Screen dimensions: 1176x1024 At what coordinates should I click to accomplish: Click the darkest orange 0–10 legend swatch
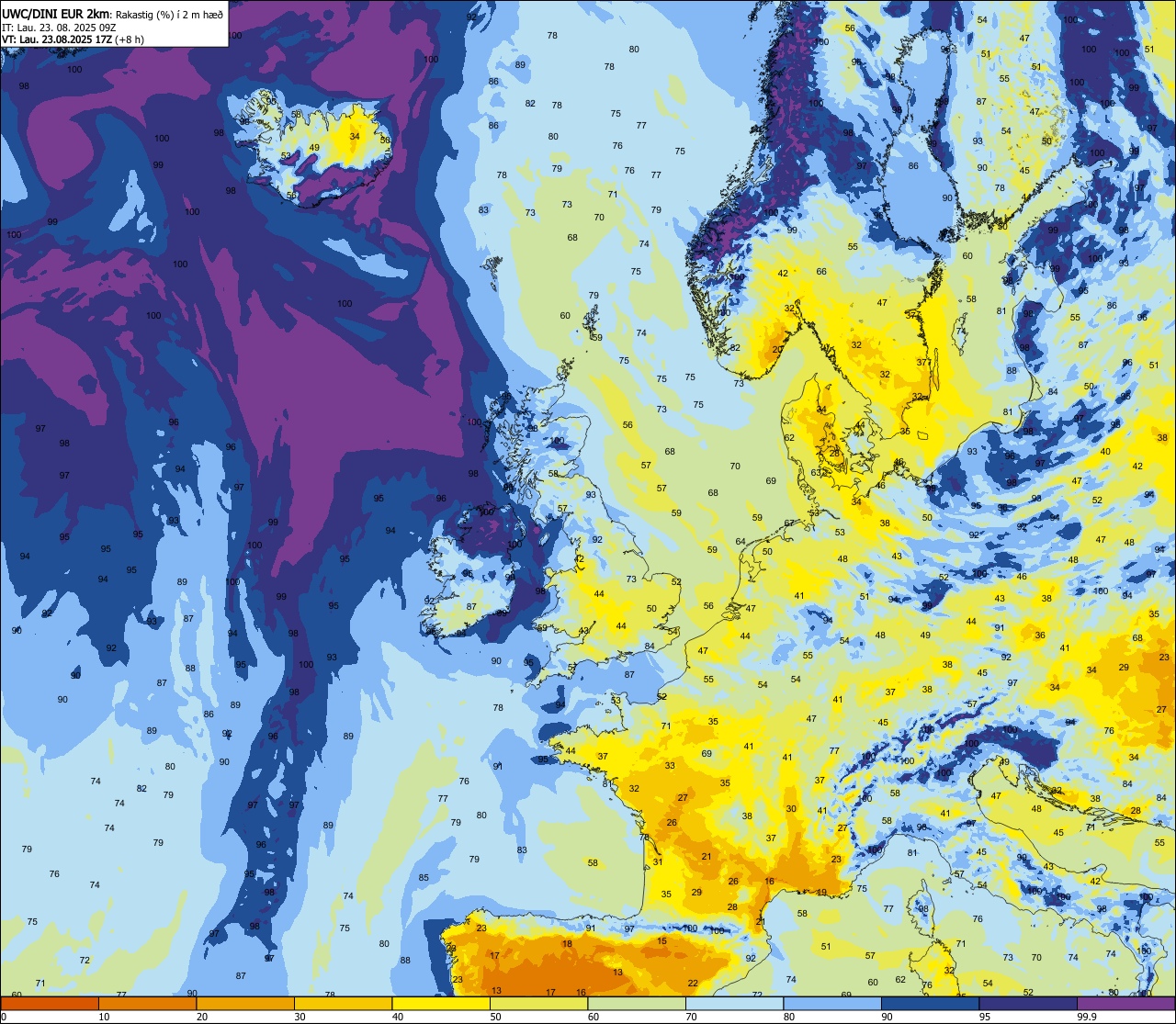tap(50, 1003)
